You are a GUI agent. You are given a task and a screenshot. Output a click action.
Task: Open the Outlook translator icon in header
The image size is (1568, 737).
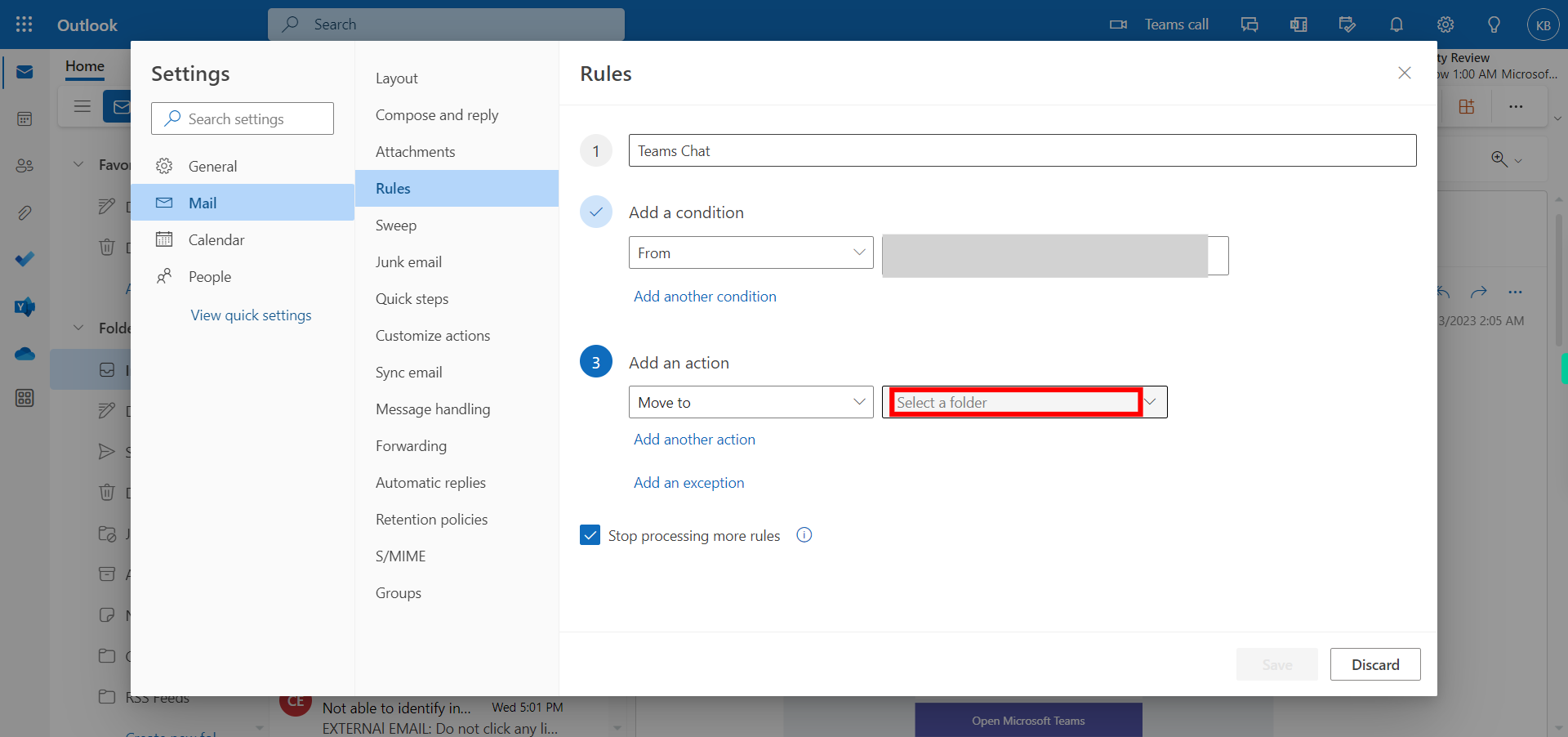tap(1298, 25)
